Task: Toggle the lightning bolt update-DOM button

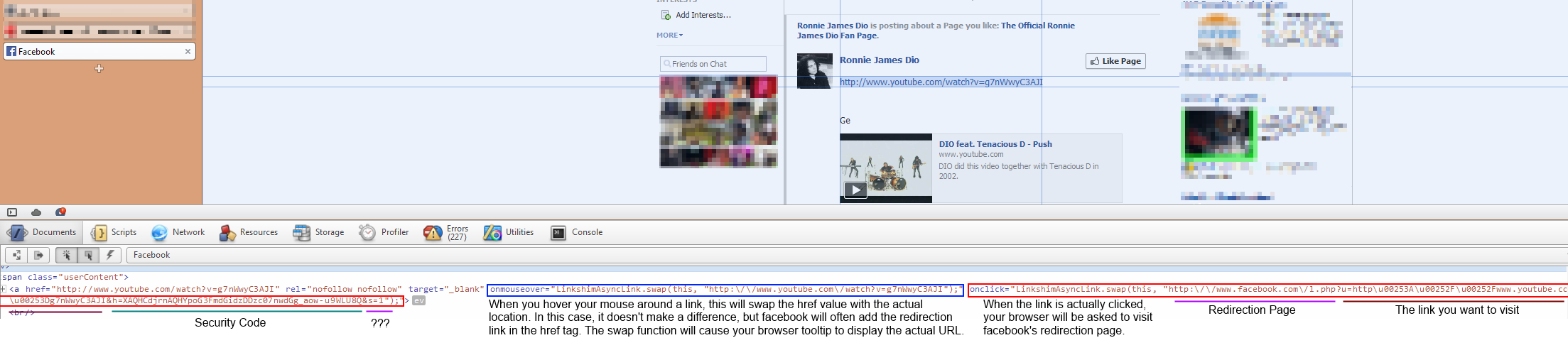Action: pyautogui.click(x=110, y=255)
